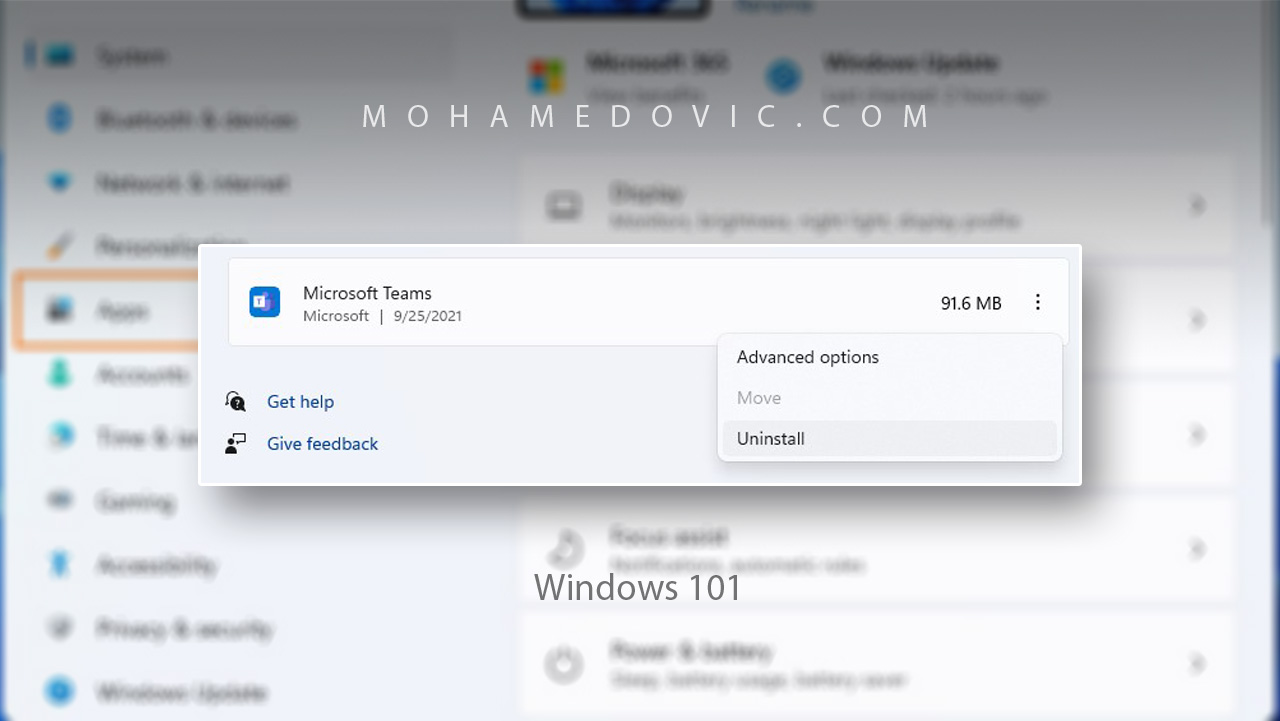1280x721 pixels.
Task: Open the Display settings card
Action: pyautogui.click(x=876, y=206)
